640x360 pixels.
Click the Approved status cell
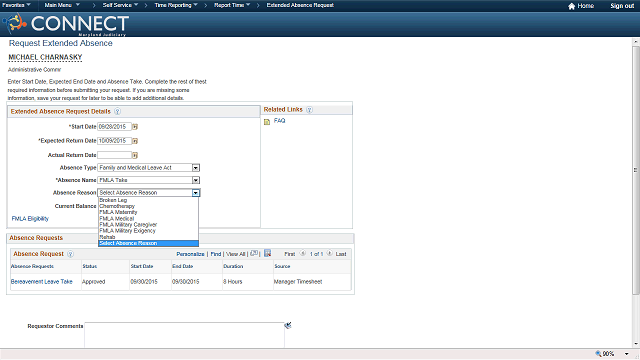point(93,282)
